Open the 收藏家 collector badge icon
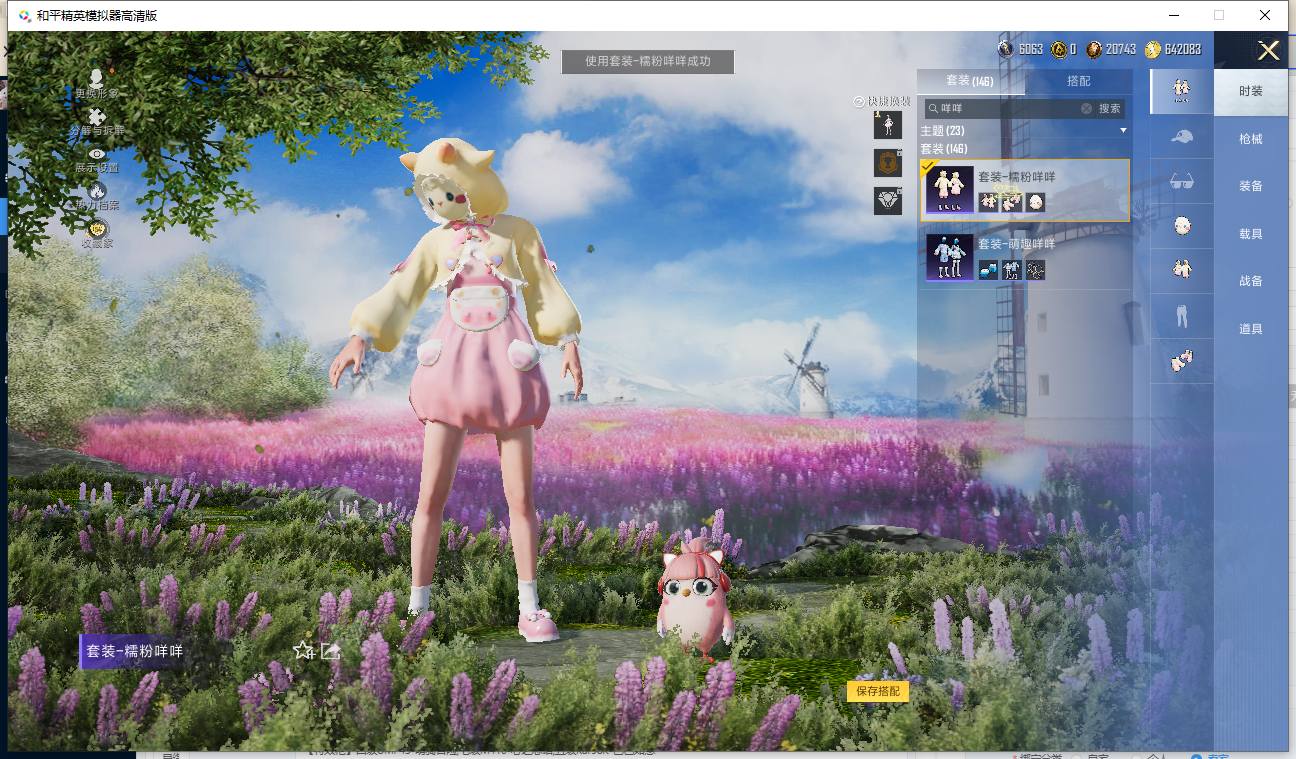 click(x=97, y=230)
